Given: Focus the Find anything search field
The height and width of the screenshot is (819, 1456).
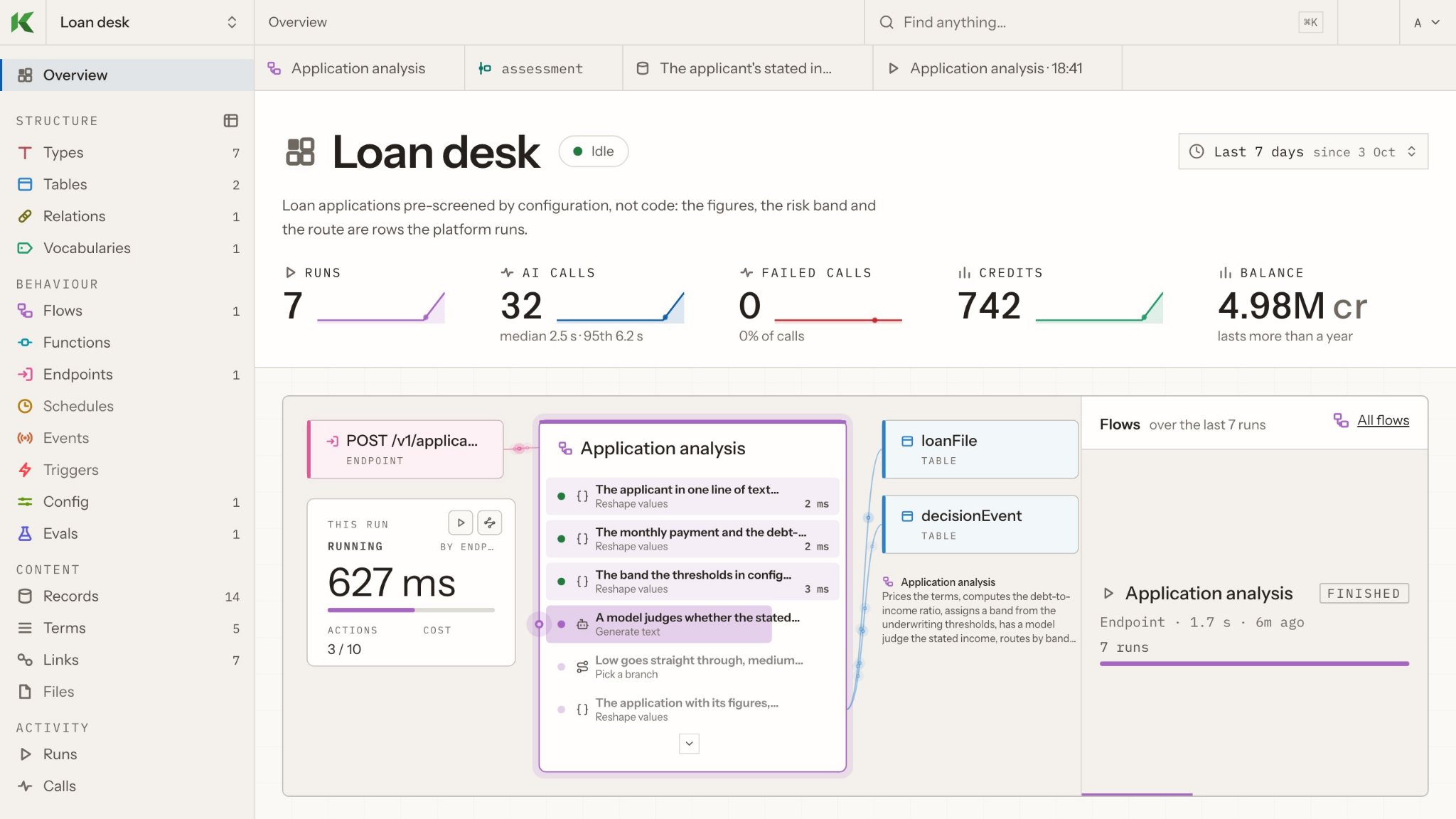Looking at the screenshot, I should 1101,23.
